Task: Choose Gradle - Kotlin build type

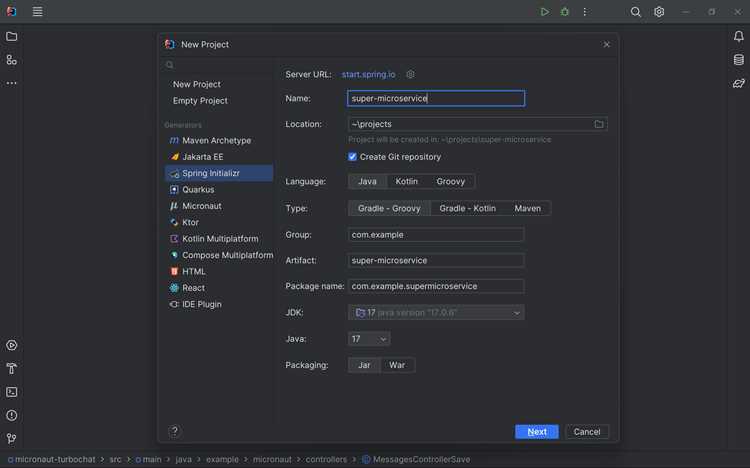Action: pos(467,208)
